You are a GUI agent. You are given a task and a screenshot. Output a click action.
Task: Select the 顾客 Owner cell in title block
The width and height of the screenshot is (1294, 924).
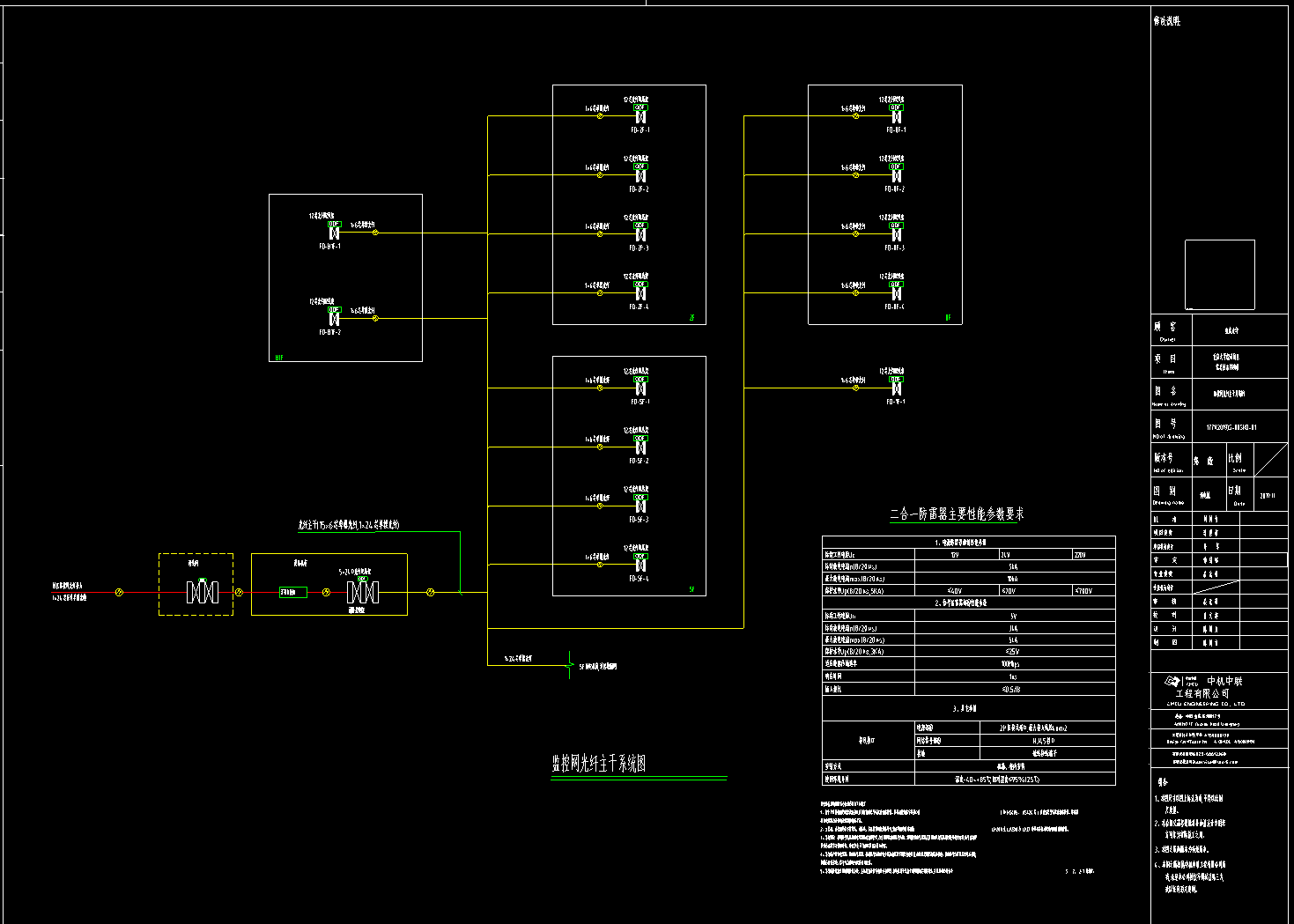click(x=1166, y=330)
